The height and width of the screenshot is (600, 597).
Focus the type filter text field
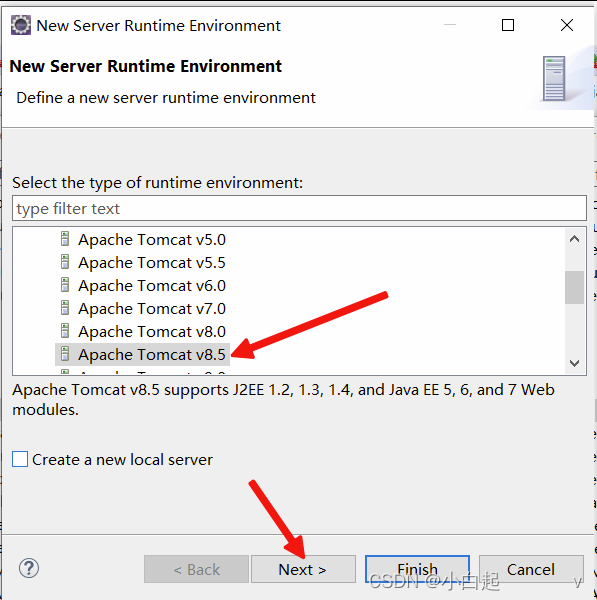click(x=299, y=208)
